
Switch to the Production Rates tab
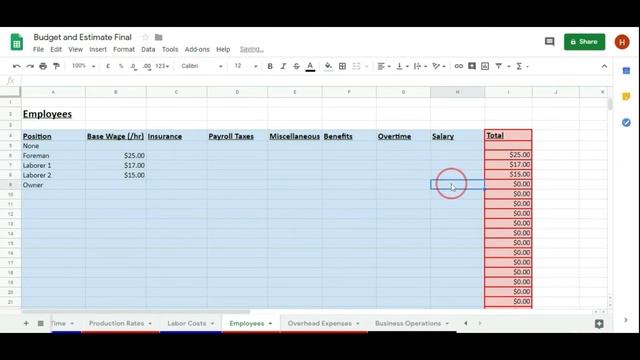117,323
